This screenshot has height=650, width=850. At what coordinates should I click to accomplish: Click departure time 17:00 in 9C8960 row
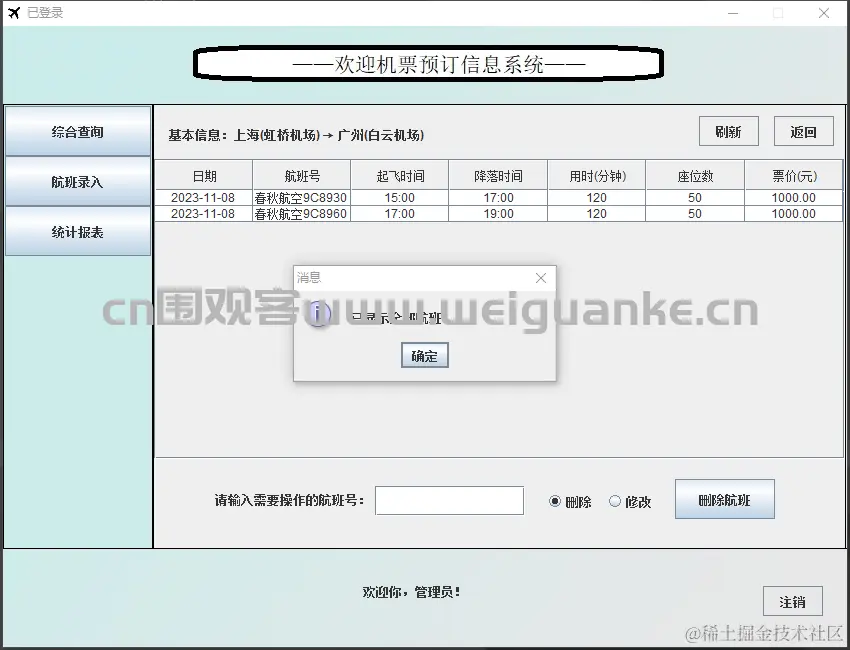(400, 214)
